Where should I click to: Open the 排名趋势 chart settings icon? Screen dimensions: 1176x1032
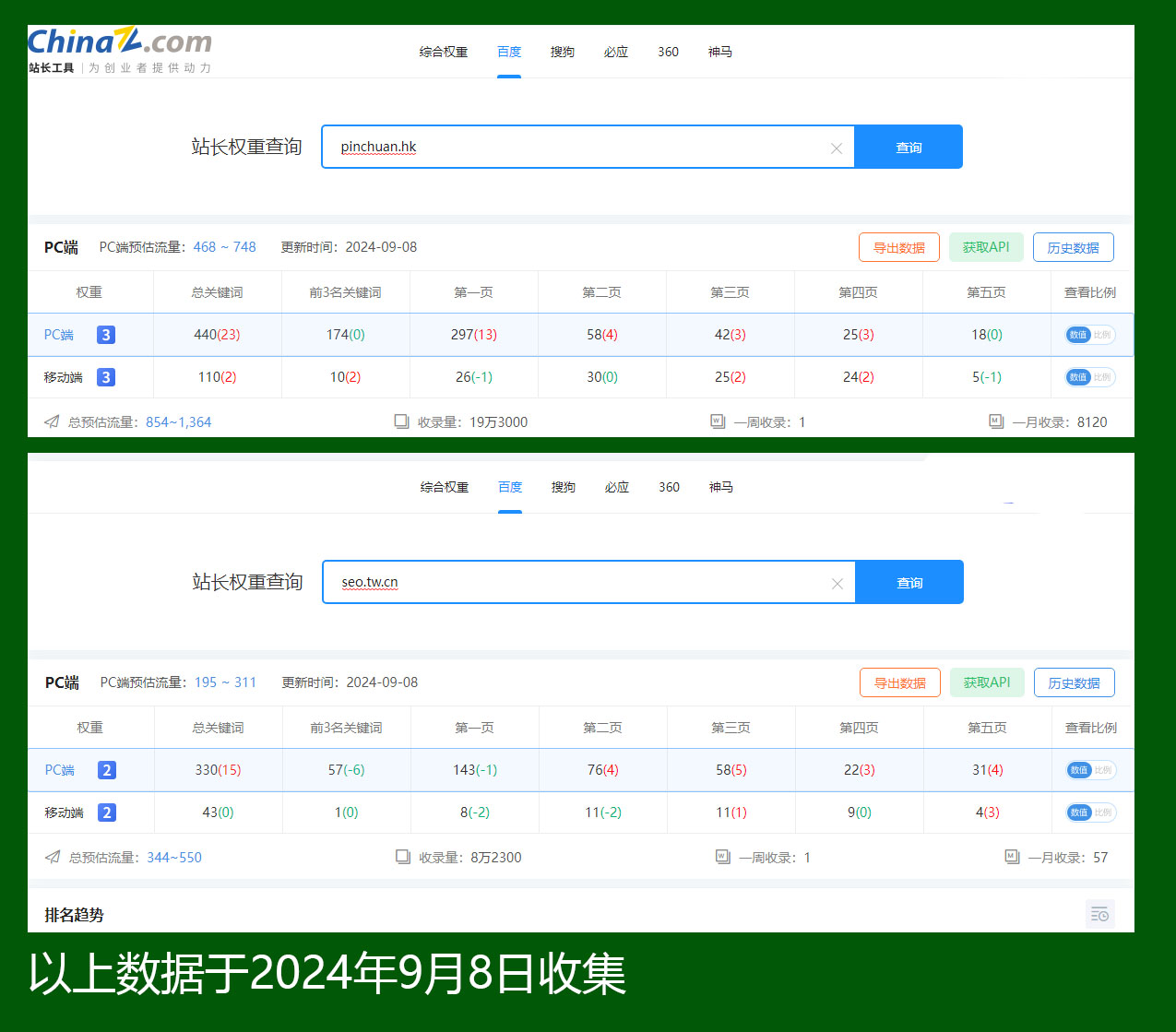point(1099,914)
